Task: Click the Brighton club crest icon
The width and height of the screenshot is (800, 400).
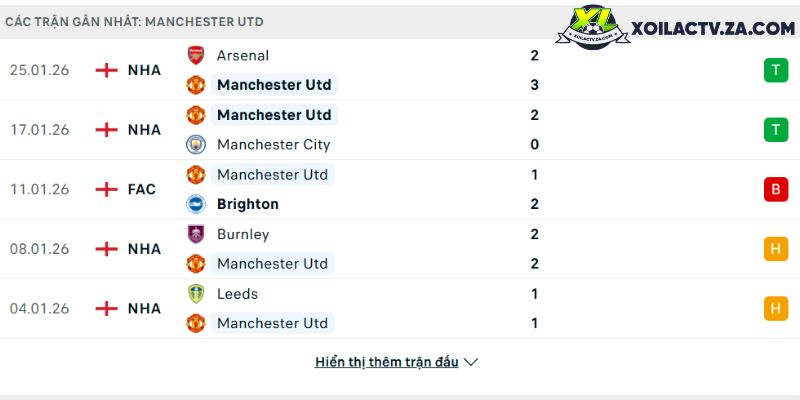Action: (x=196, y=204)
